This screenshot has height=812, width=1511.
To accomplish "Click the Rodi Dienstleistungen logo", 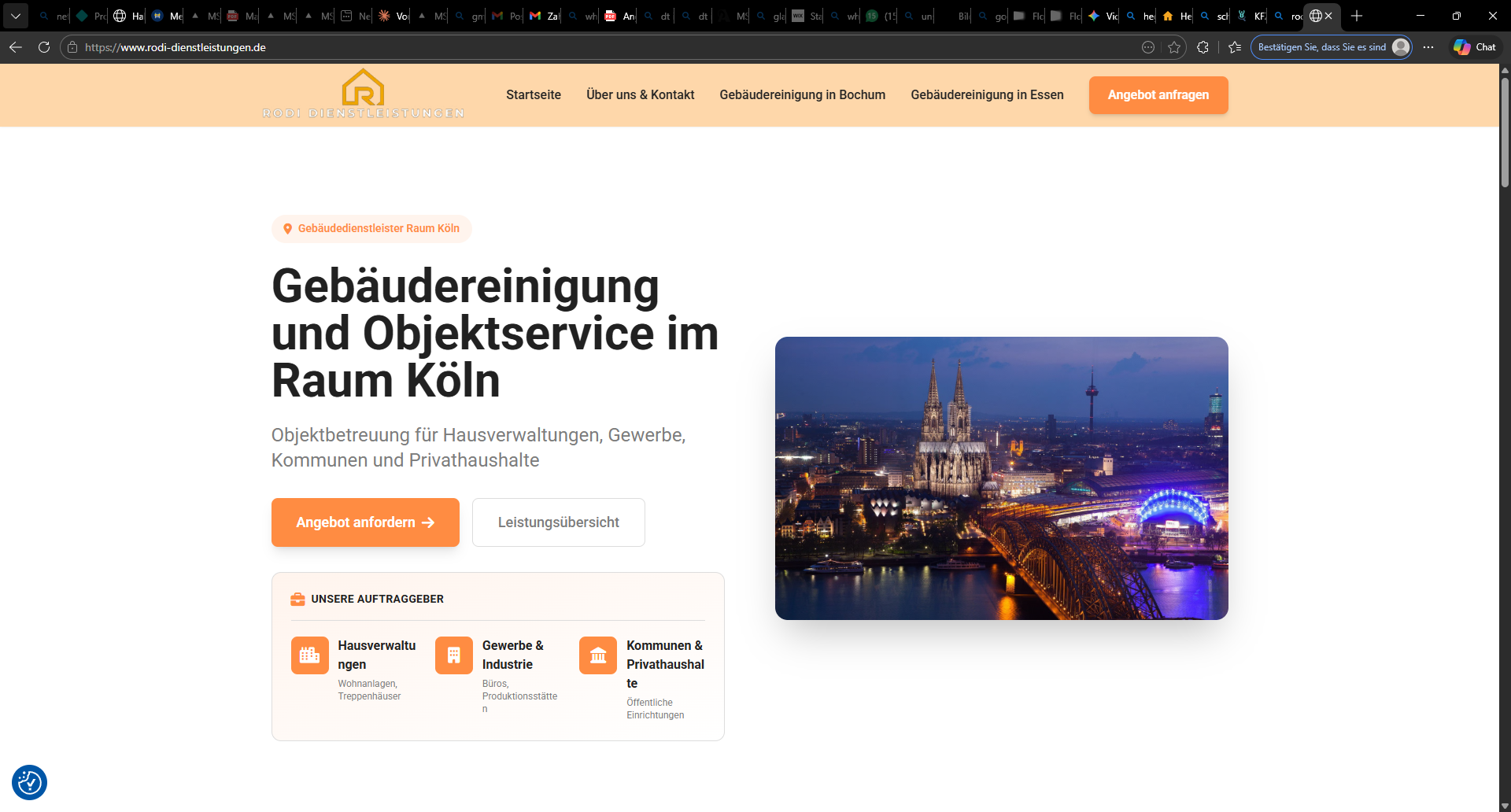I will point(362,92).
